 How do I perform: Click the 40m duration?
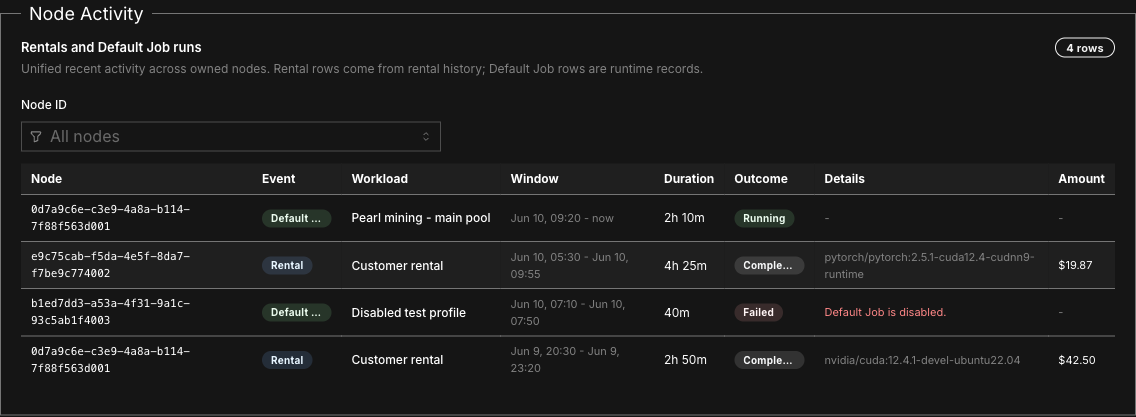point(677,313)
